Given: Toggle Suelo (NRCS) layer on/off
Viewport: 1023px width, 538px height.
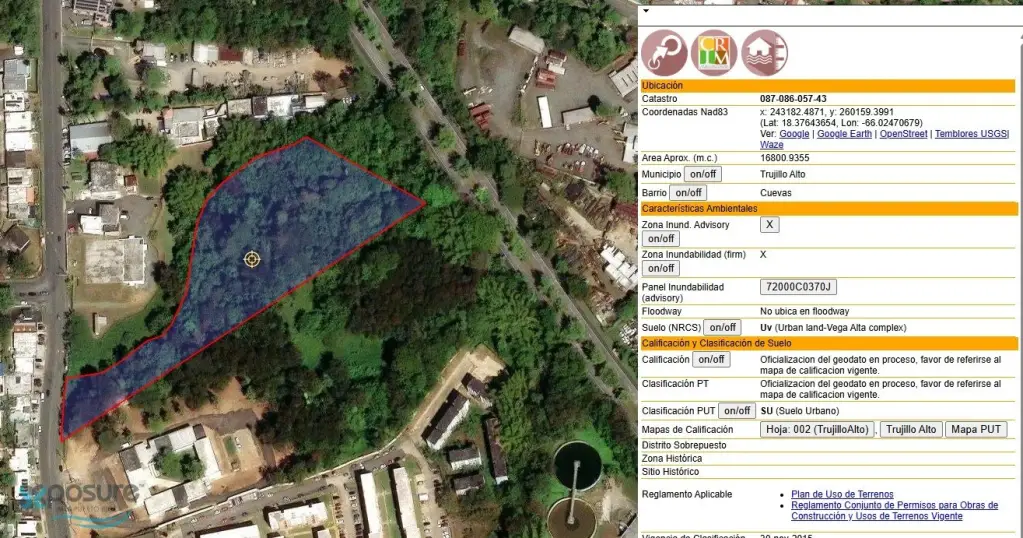Looking at the screenshot, I should [722, 328].
